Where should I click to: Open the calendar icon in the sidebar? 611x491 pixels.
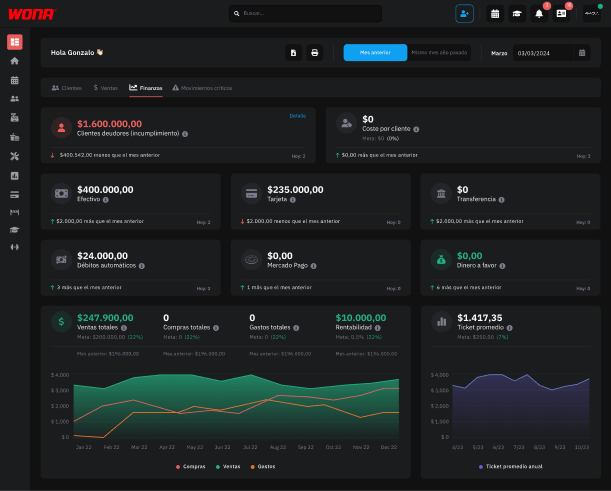coord(15,80)
